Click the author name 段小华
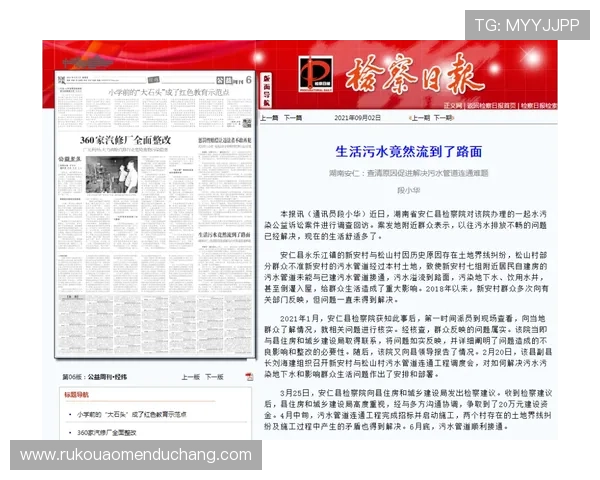 point(409,190)
